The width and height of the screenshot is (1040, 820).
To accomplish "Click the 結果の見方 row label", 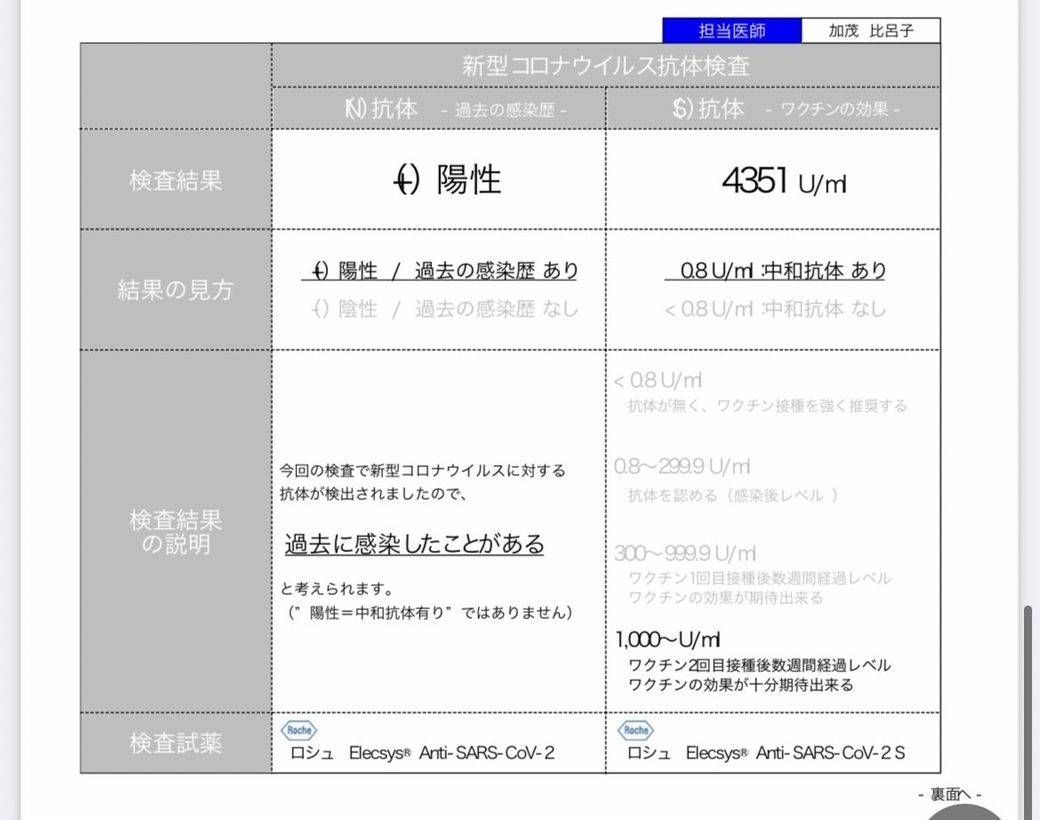I will (176, 290).
